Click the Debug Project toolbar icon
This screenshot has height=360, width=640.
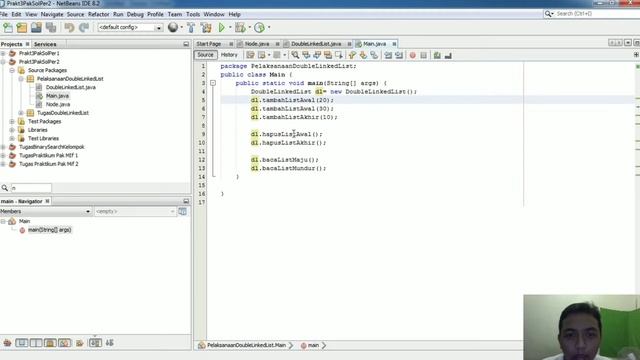pos(240,27)
